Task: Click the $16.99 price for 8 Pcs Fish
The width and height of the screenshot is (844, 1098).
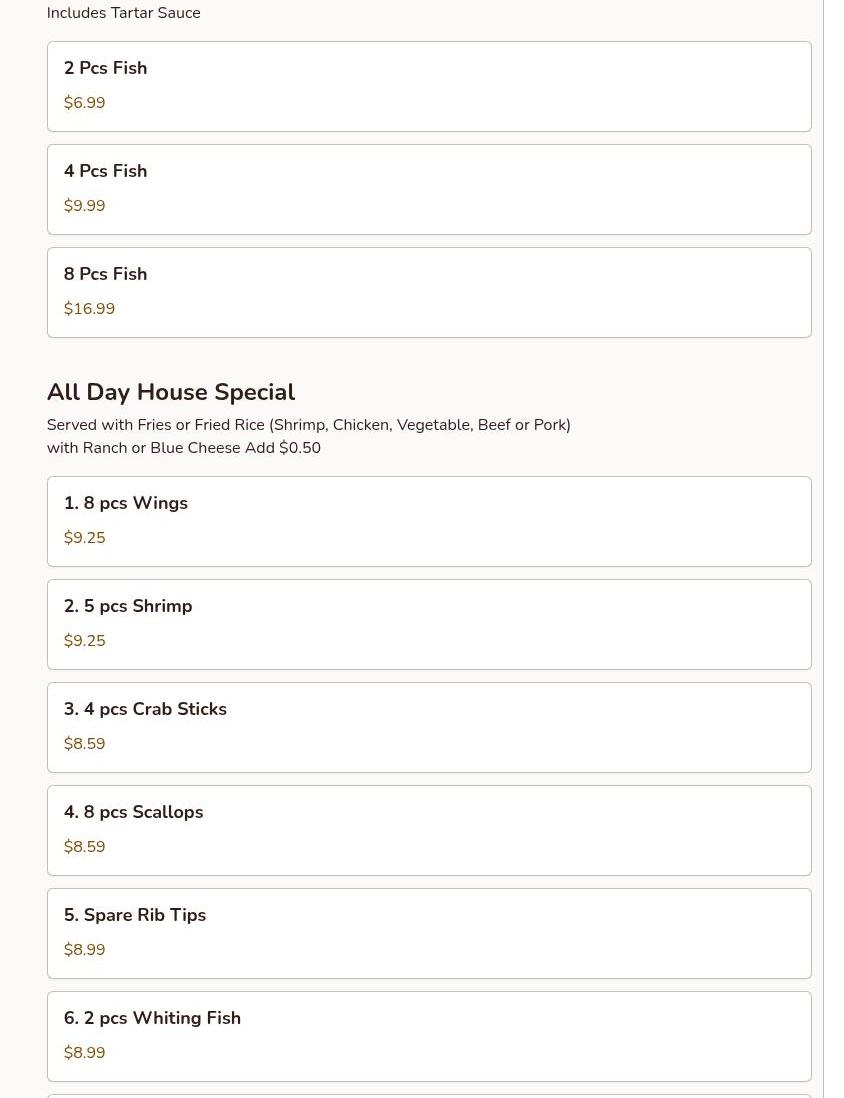Action: (x=89, y=308)
